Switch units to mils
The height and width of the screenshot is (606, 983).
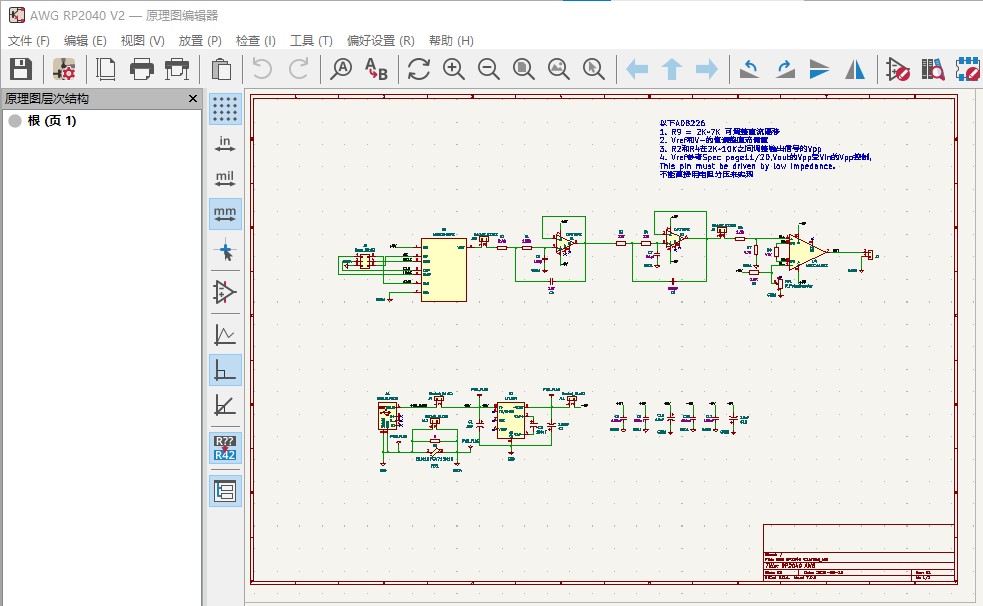(x=225, y=179)
